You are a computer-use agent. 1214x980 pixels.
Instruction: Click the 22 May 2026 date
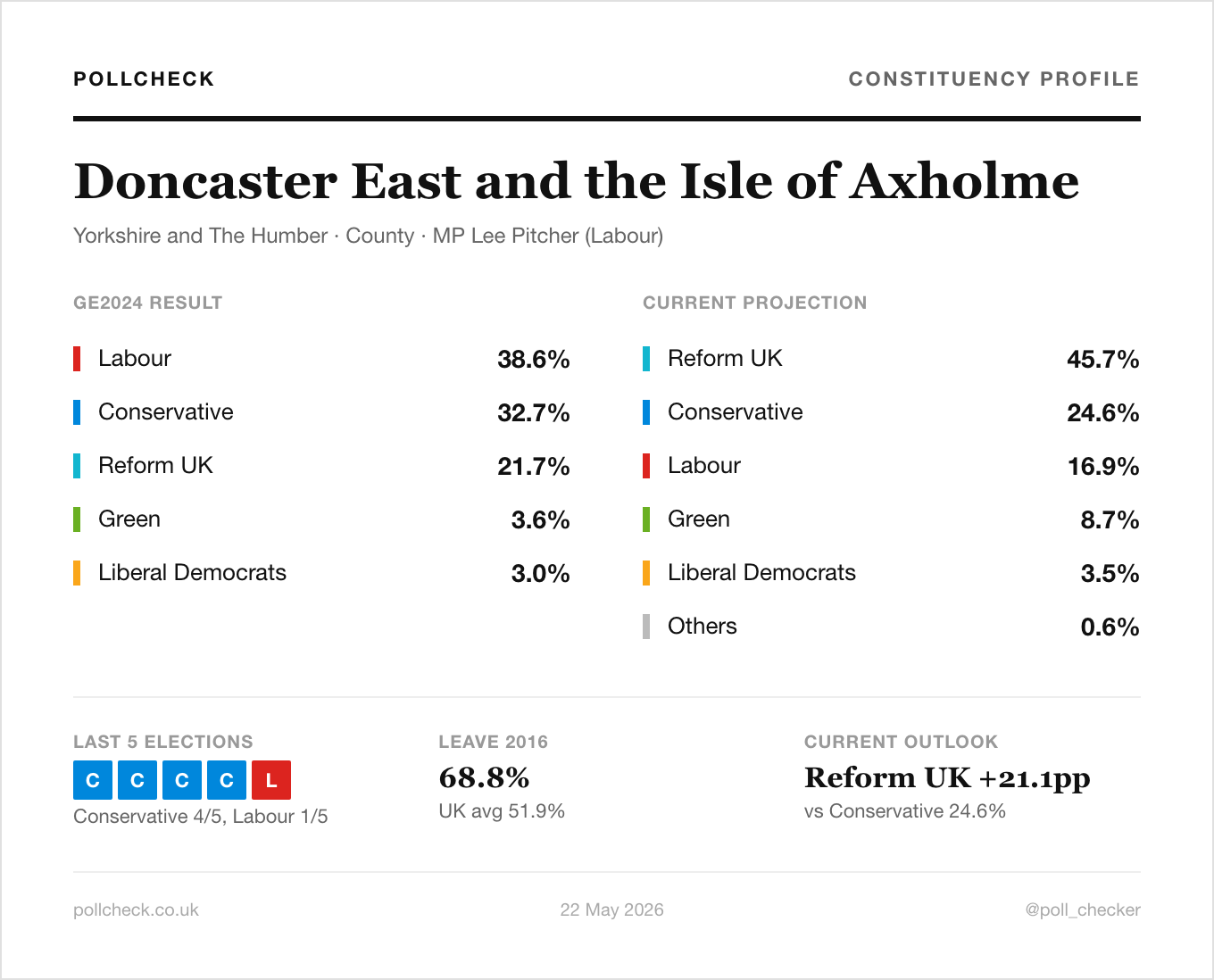pos(611,909)
